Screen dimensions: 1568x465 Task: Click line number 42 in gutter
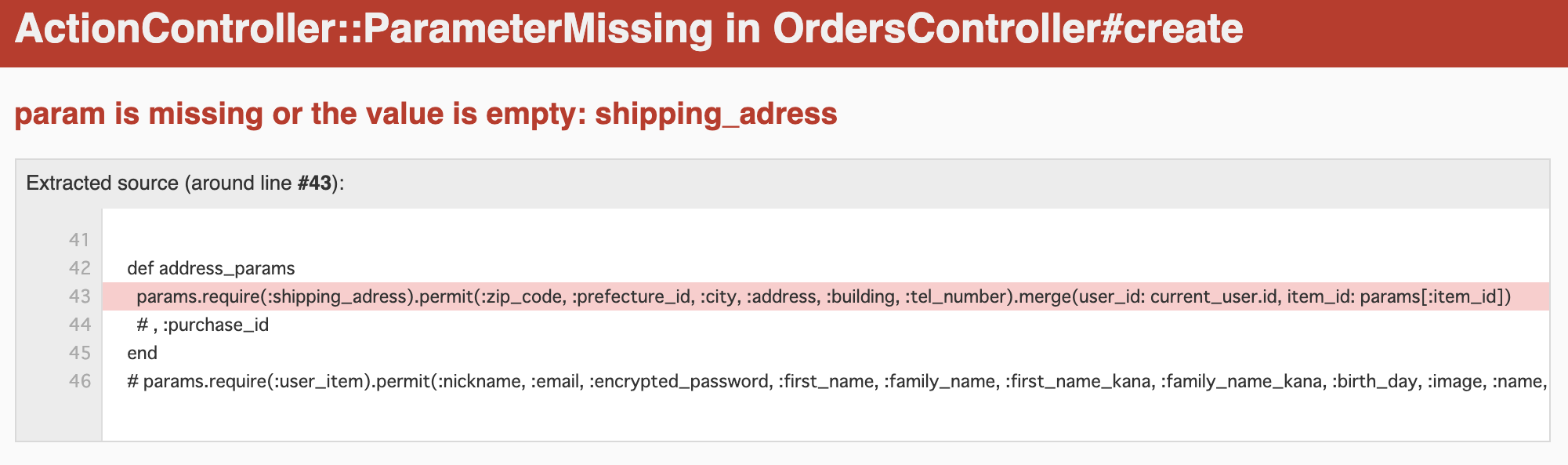coord(79,268)
